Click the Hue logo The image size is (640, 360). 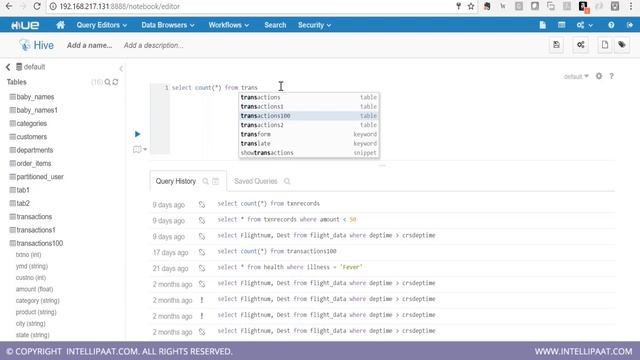coord(25,25)
